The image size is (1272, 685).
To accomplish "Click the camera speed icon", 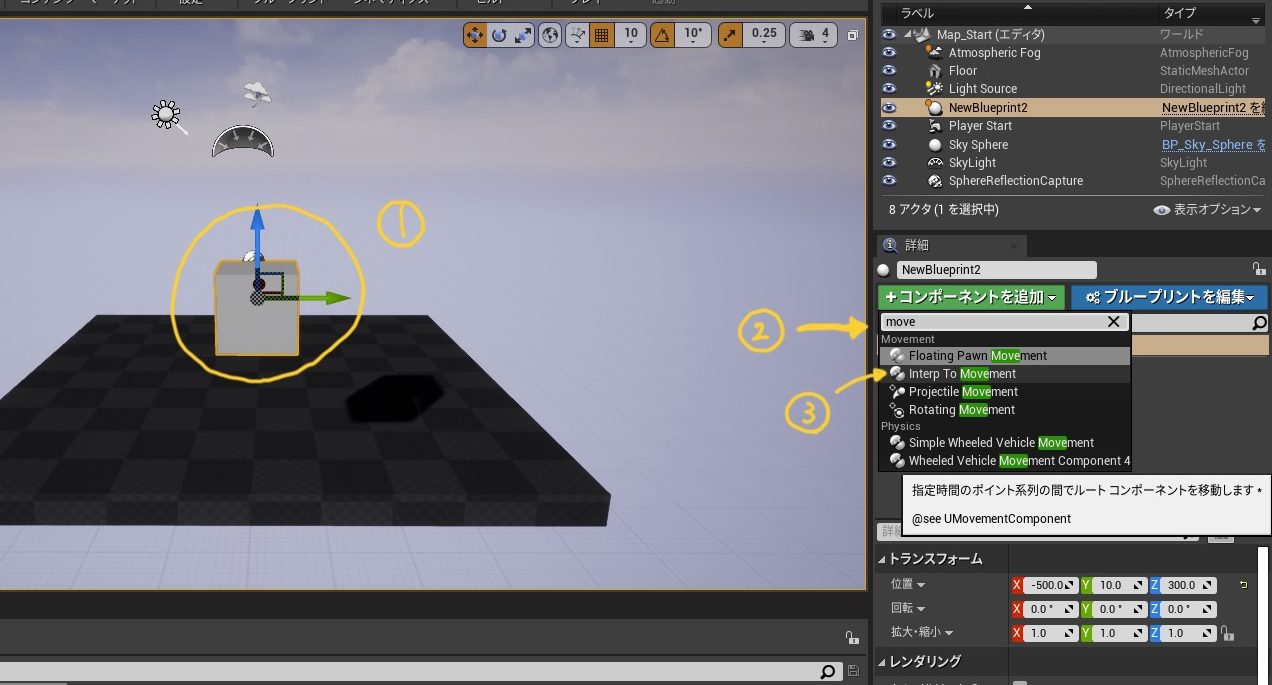I will click(805, 35).
